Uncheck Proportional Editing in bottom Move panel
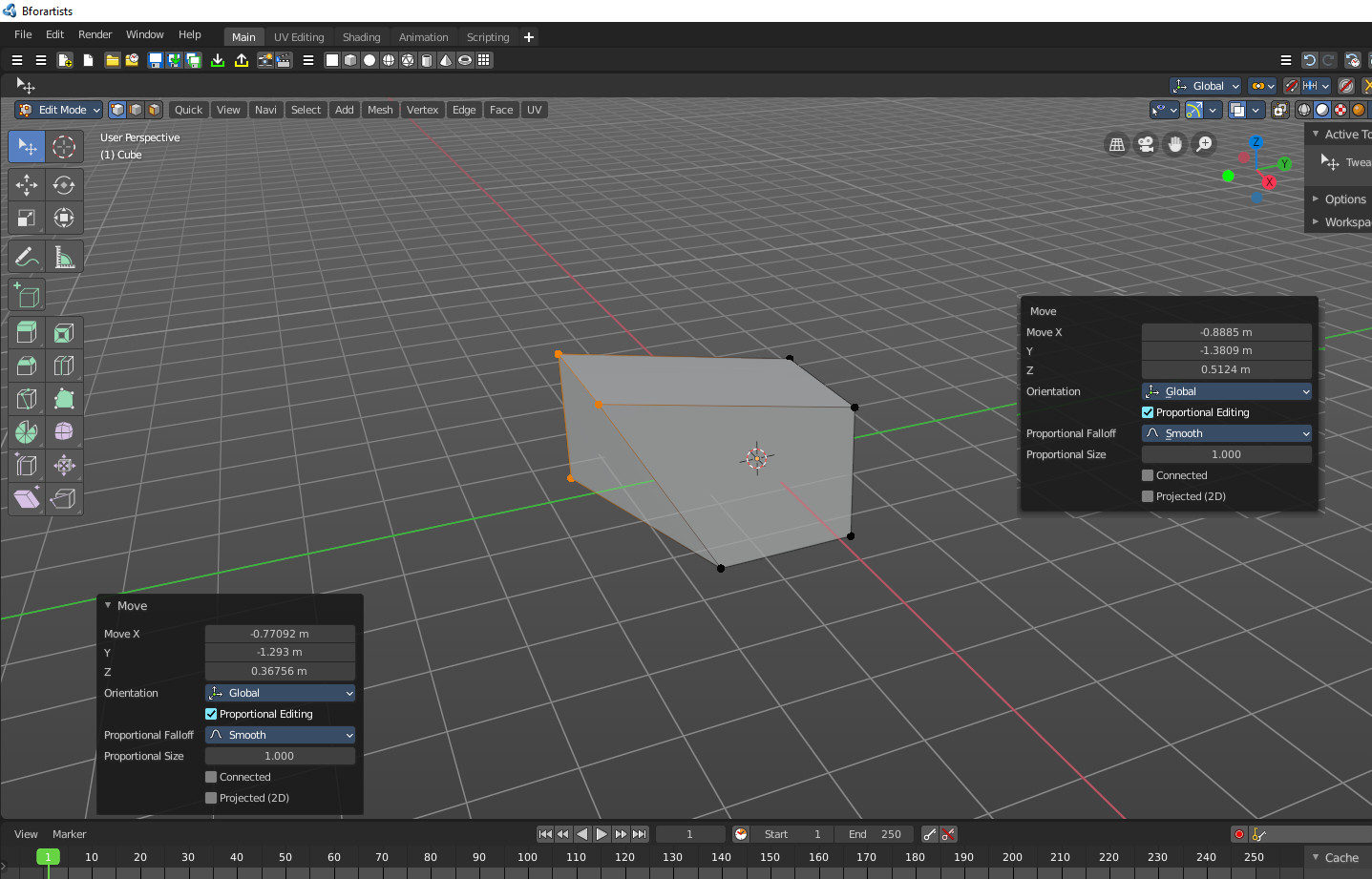The height and width of the screenshot is (879, 1372). coord(211,714)
